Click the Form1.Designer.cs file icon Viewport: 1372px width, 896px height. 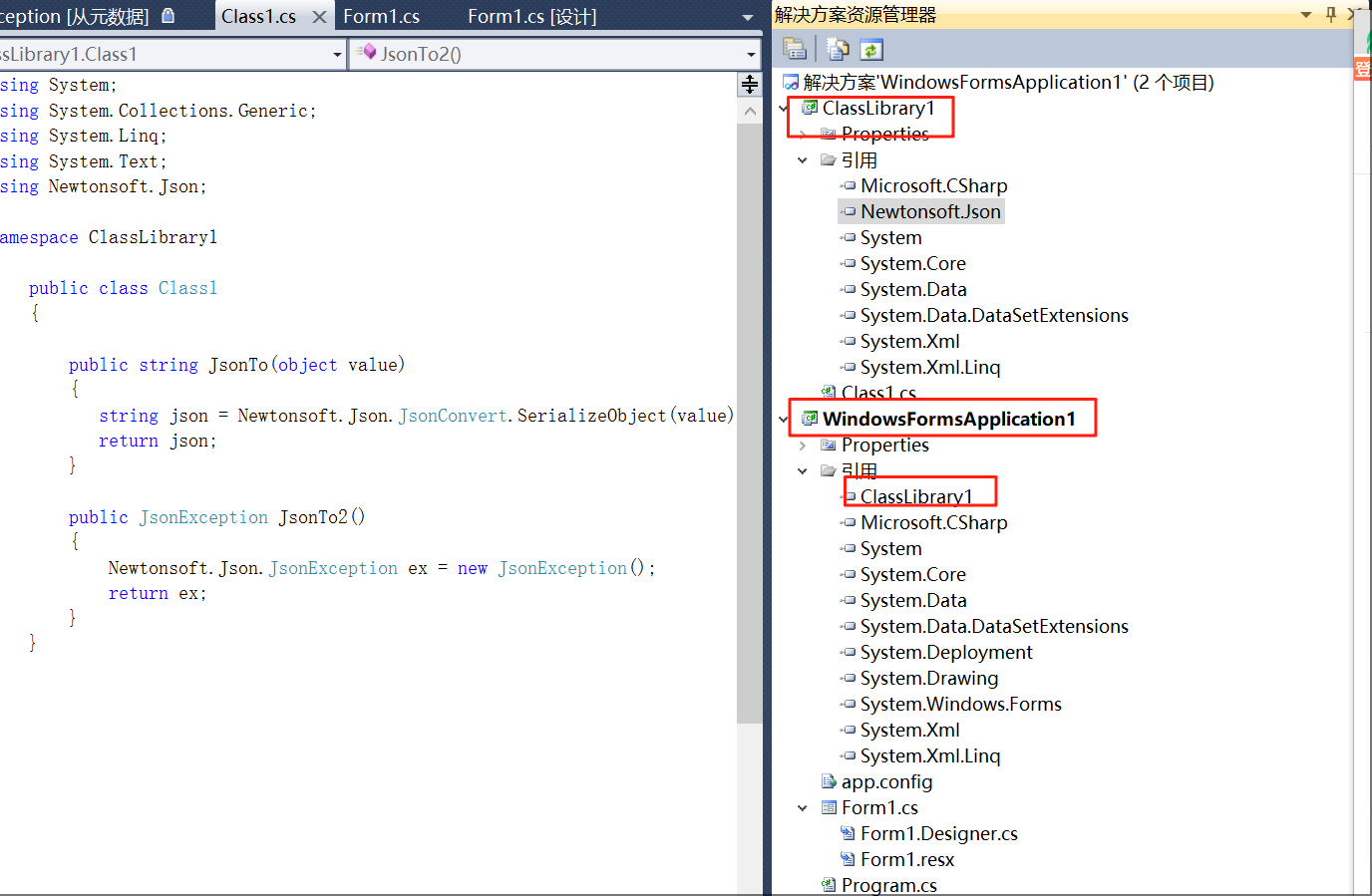pos(848,833)
